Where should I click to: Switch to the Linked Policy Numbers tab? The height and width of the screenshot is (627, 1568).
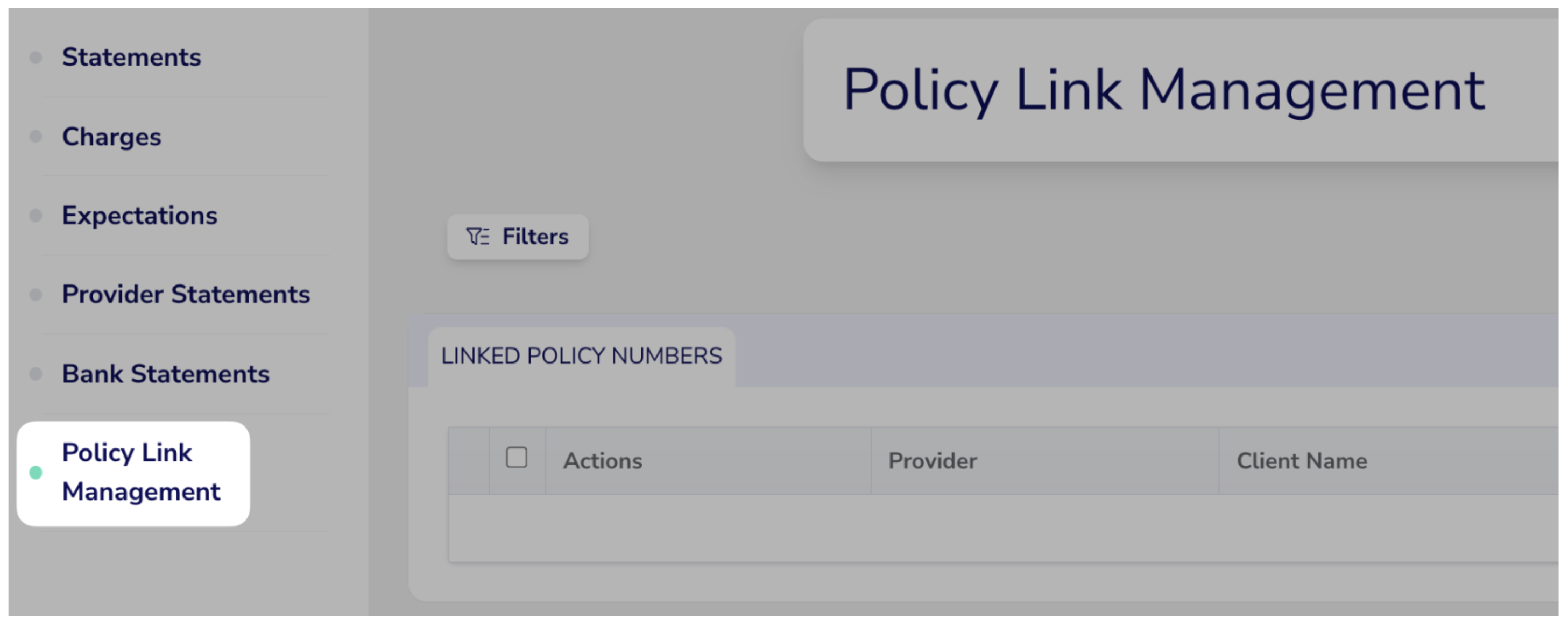[581, 357]
